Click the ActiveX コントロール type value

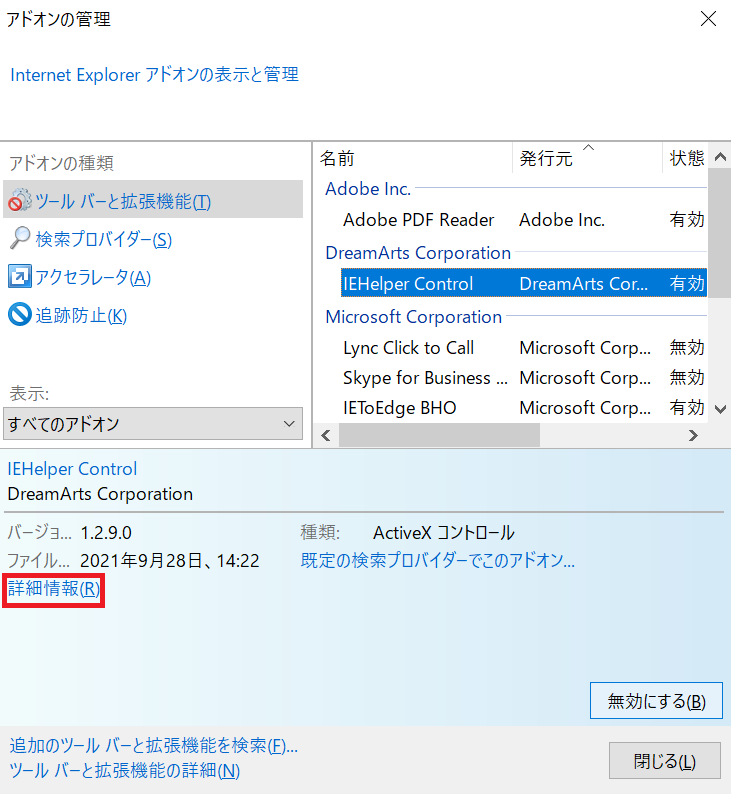(443, 533)
